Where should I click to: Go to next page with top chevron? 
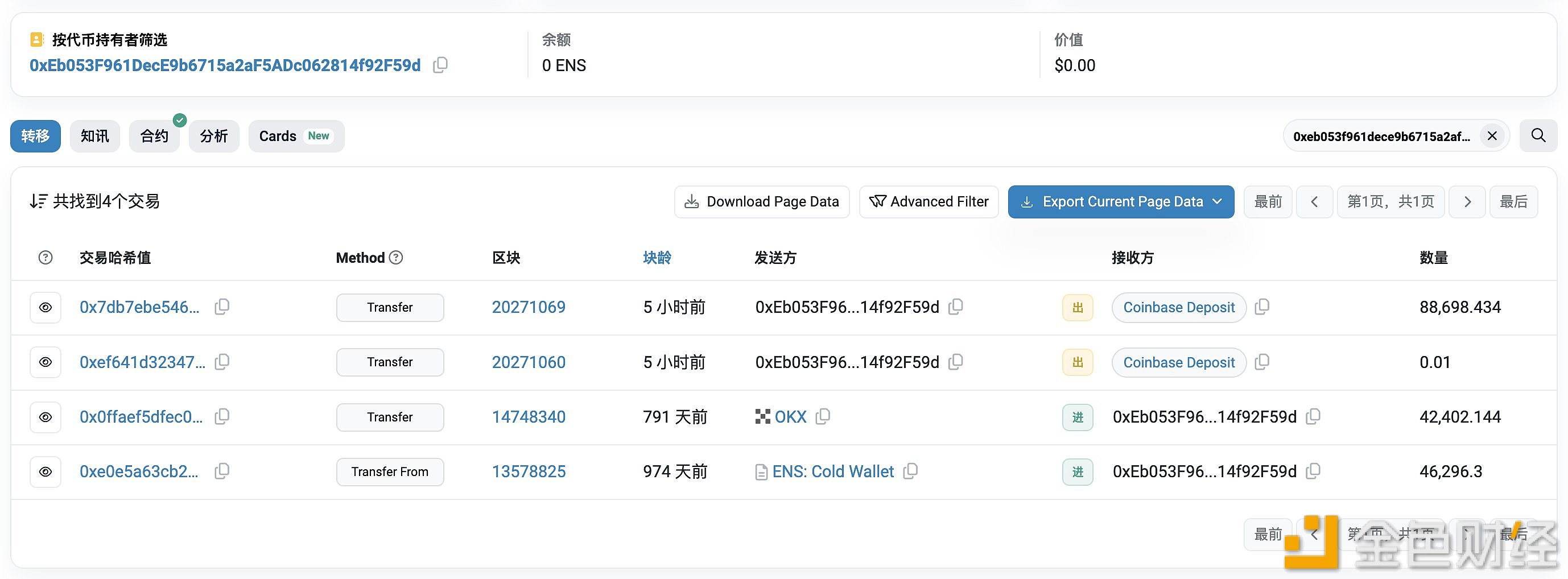(x=1467, y=201)
